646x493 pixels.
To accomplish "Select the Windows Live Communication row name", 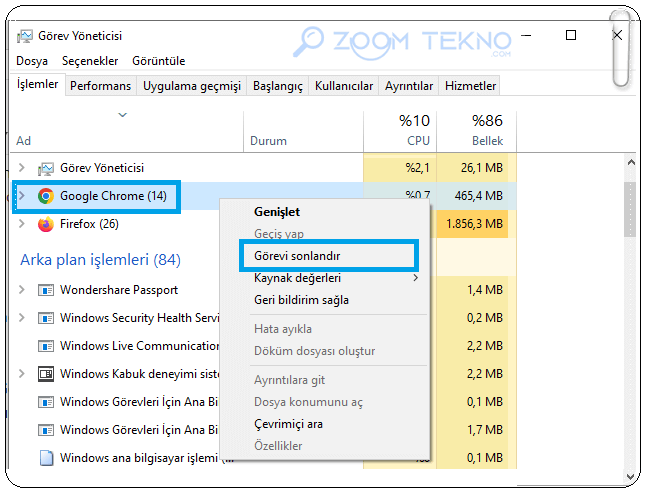I will (140, 346).
